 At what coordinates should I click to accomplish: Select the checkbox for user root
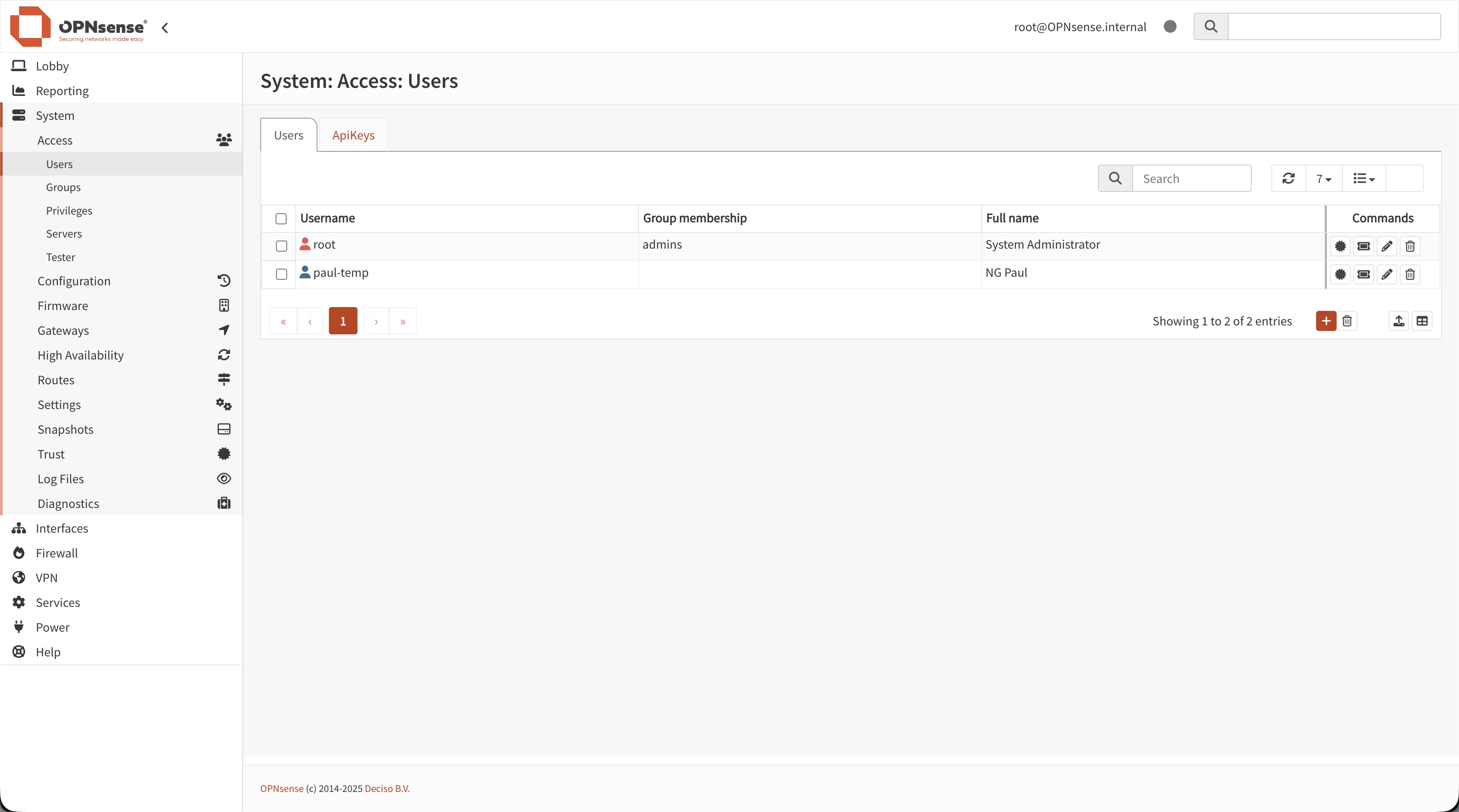282,246
